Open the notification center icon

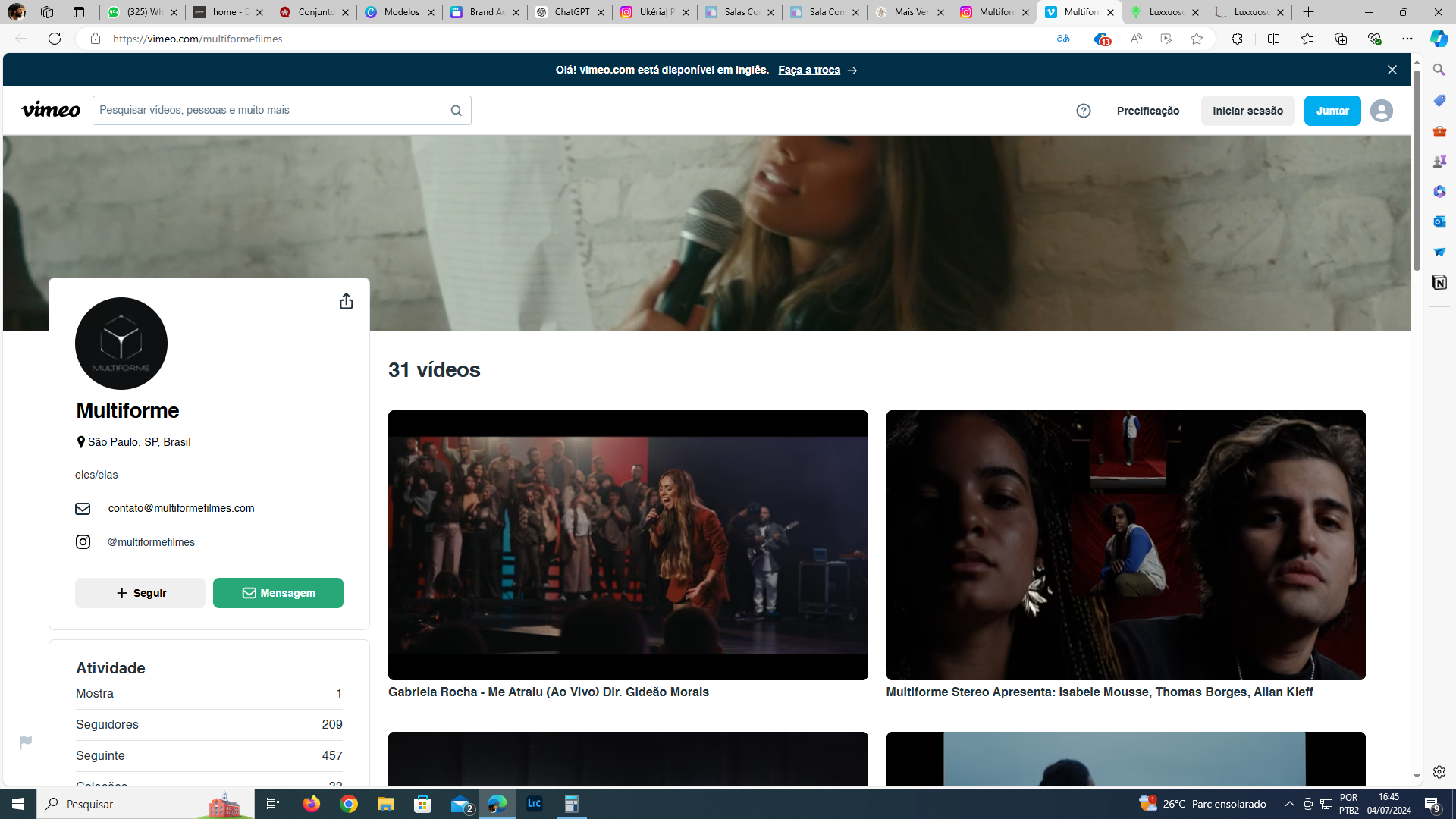pos(1432,804)
